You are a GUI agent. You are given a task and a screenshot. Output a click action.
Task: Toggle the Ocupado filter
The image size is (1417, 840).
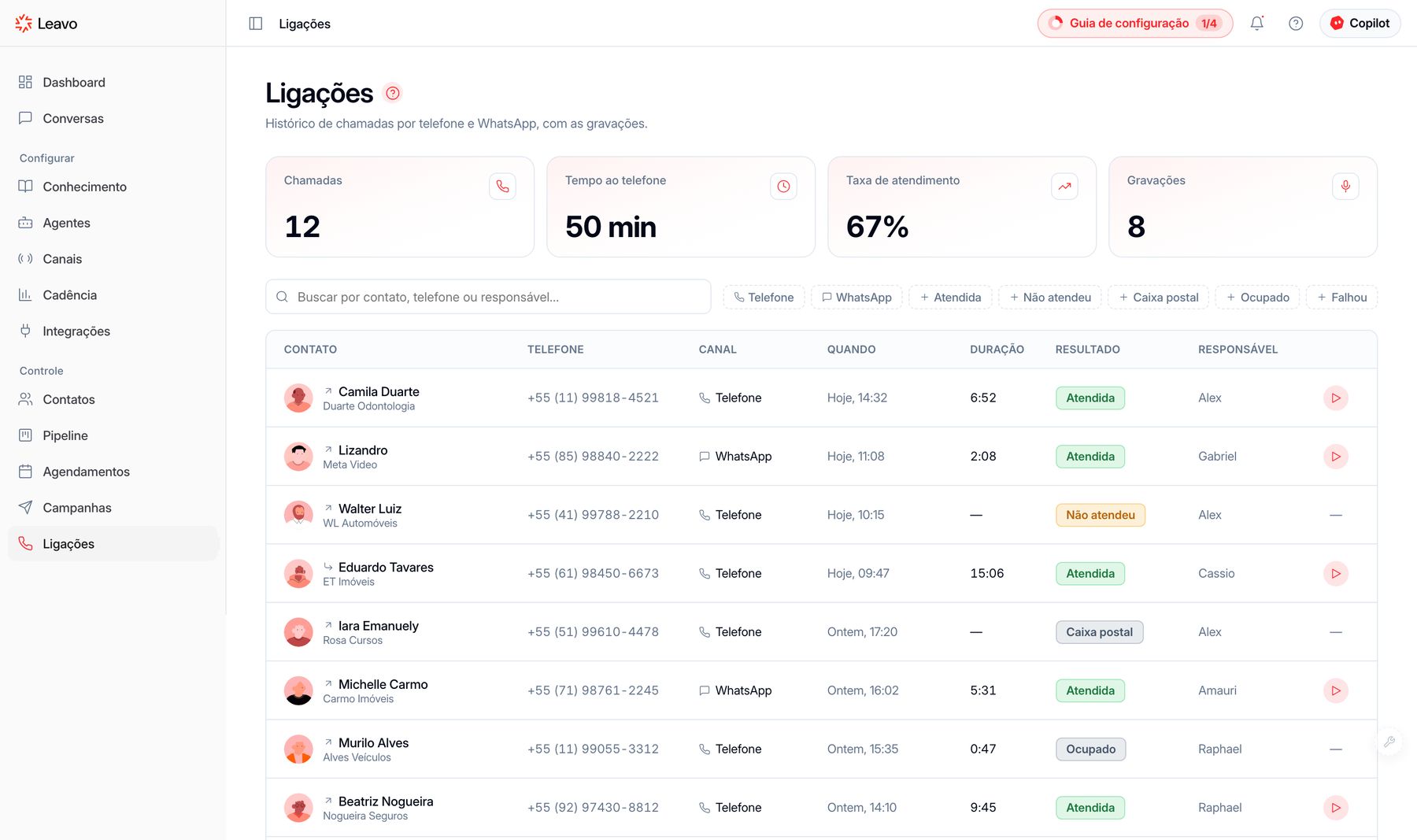pos(1258,298)
